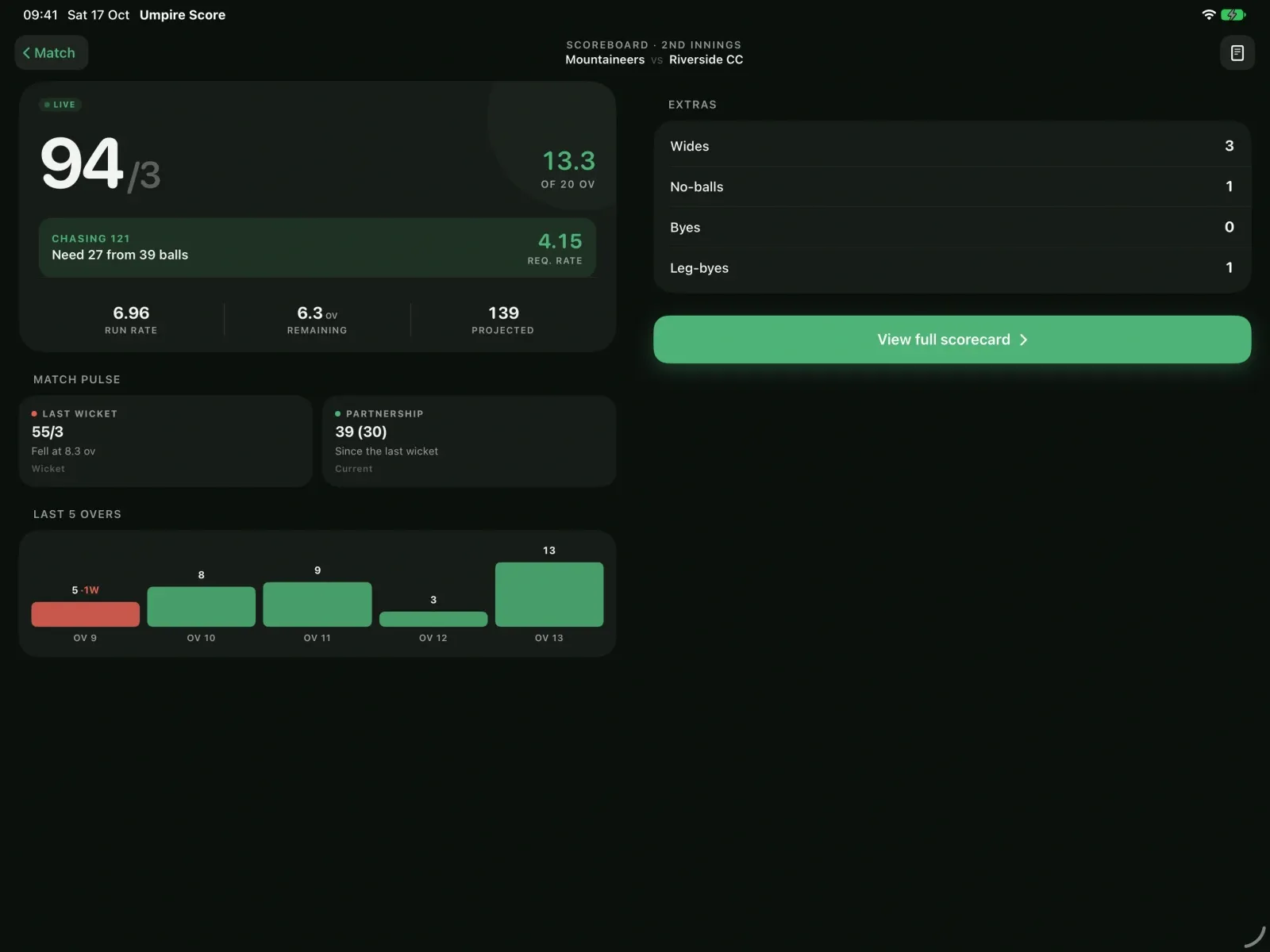1270x952 pixels.
Task: Tap the Scoreboard · 2nd Innings title
Action: 654,45
